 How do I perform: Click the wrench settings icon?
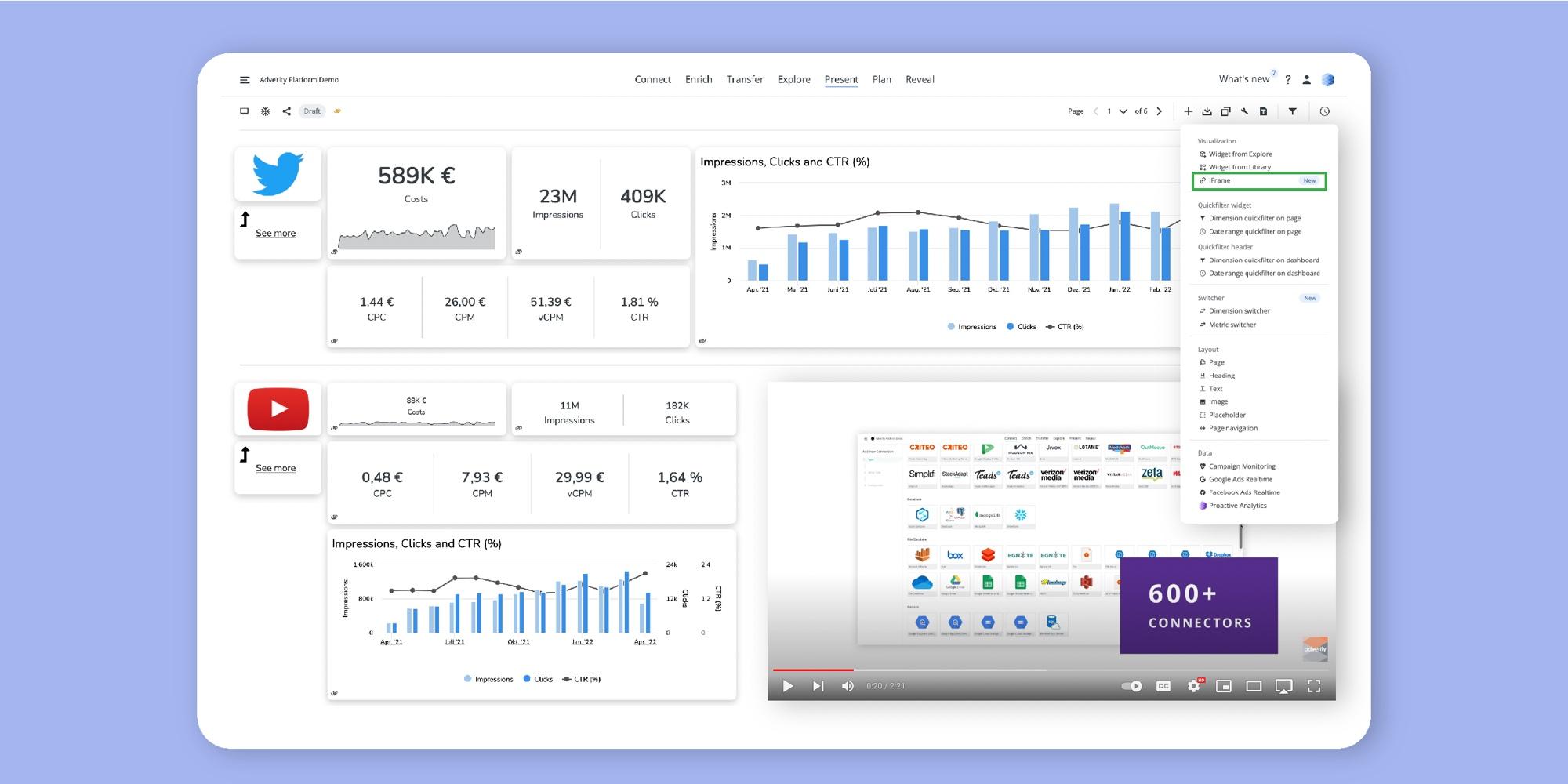point(1244,111)
